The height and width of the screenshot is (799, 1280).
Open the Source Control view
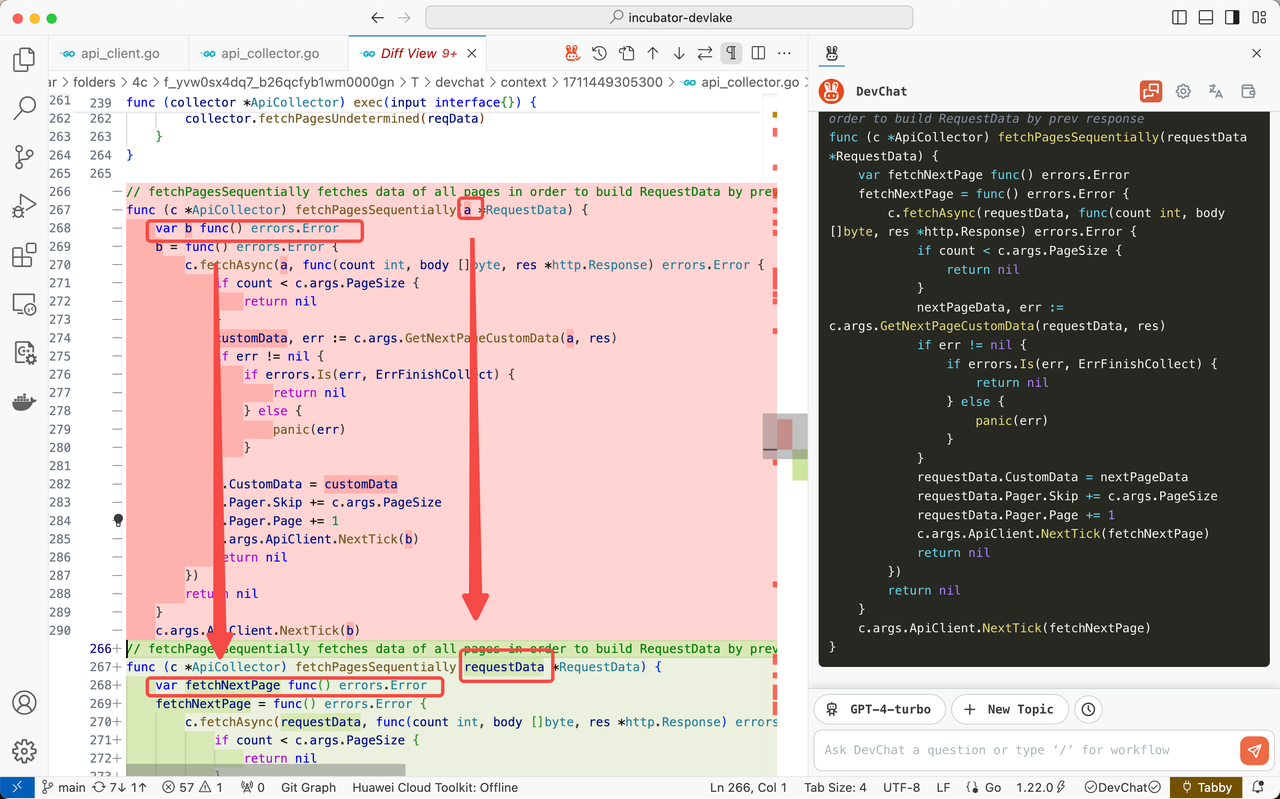tap(24, 157)
